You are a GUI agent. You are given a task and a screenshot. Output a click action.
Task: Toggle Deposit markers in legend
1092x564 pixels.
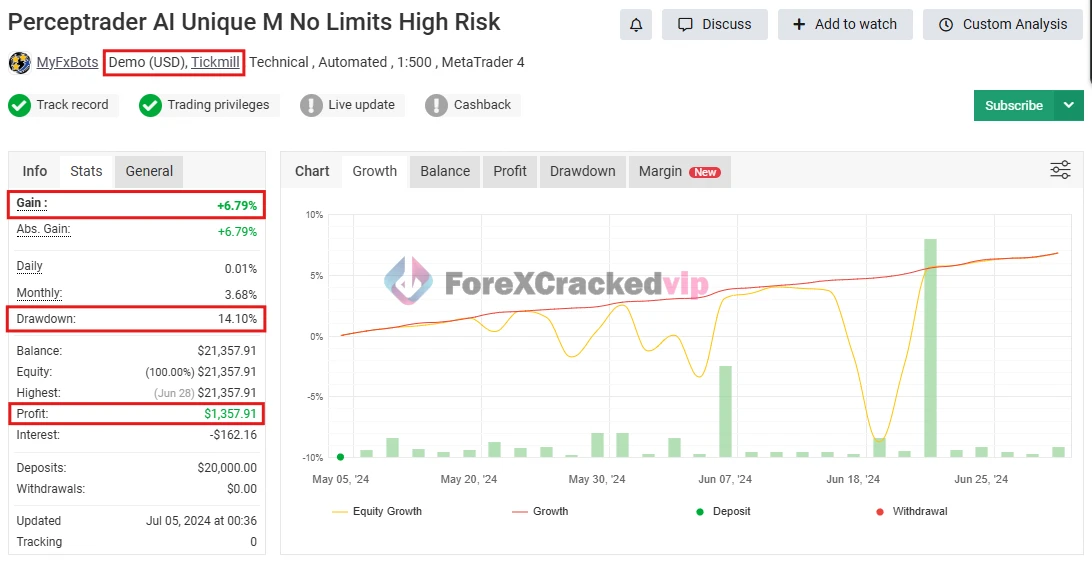click(x=724, y=511)
